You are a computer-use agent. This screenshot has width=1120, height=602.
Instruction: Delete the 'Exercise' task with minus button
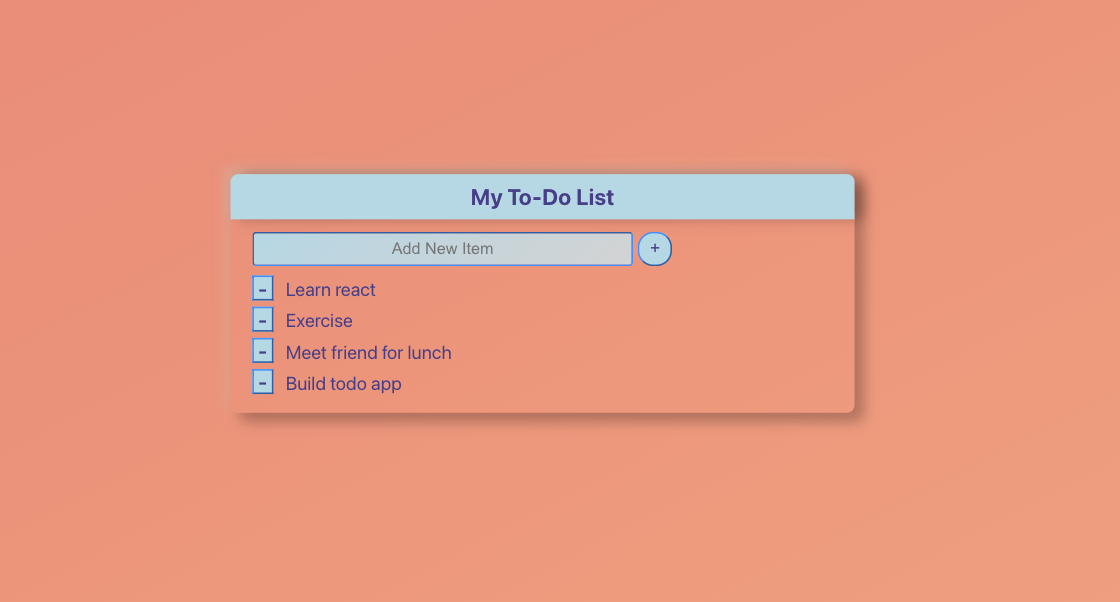point(263,320)
